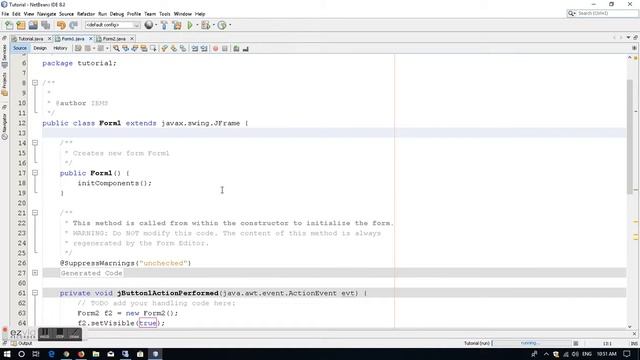Click the vertical scrollbar thumb in editor
The image size is (640, 360).
coord(630,137)
